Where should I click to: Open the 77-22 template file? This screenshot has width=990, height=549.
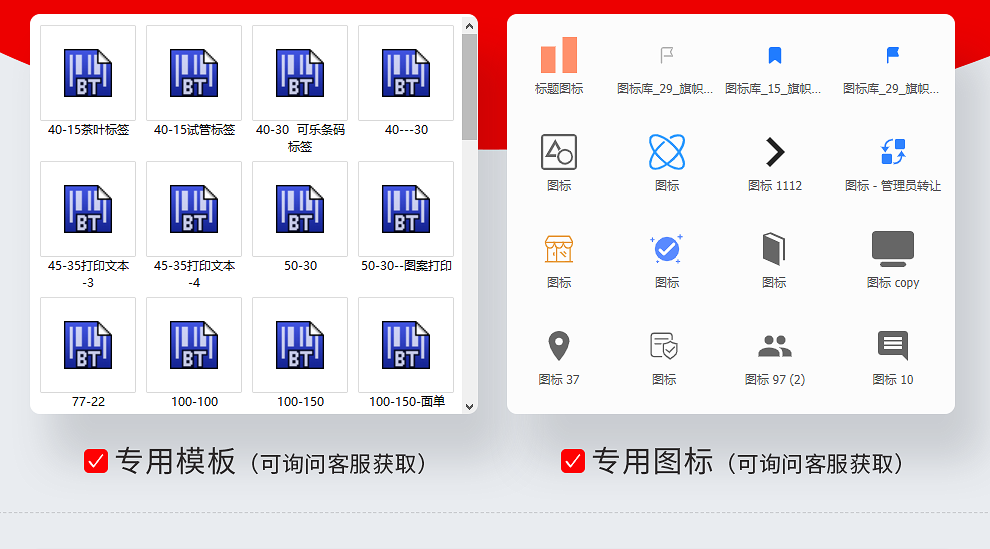click(x=88, y=345)
